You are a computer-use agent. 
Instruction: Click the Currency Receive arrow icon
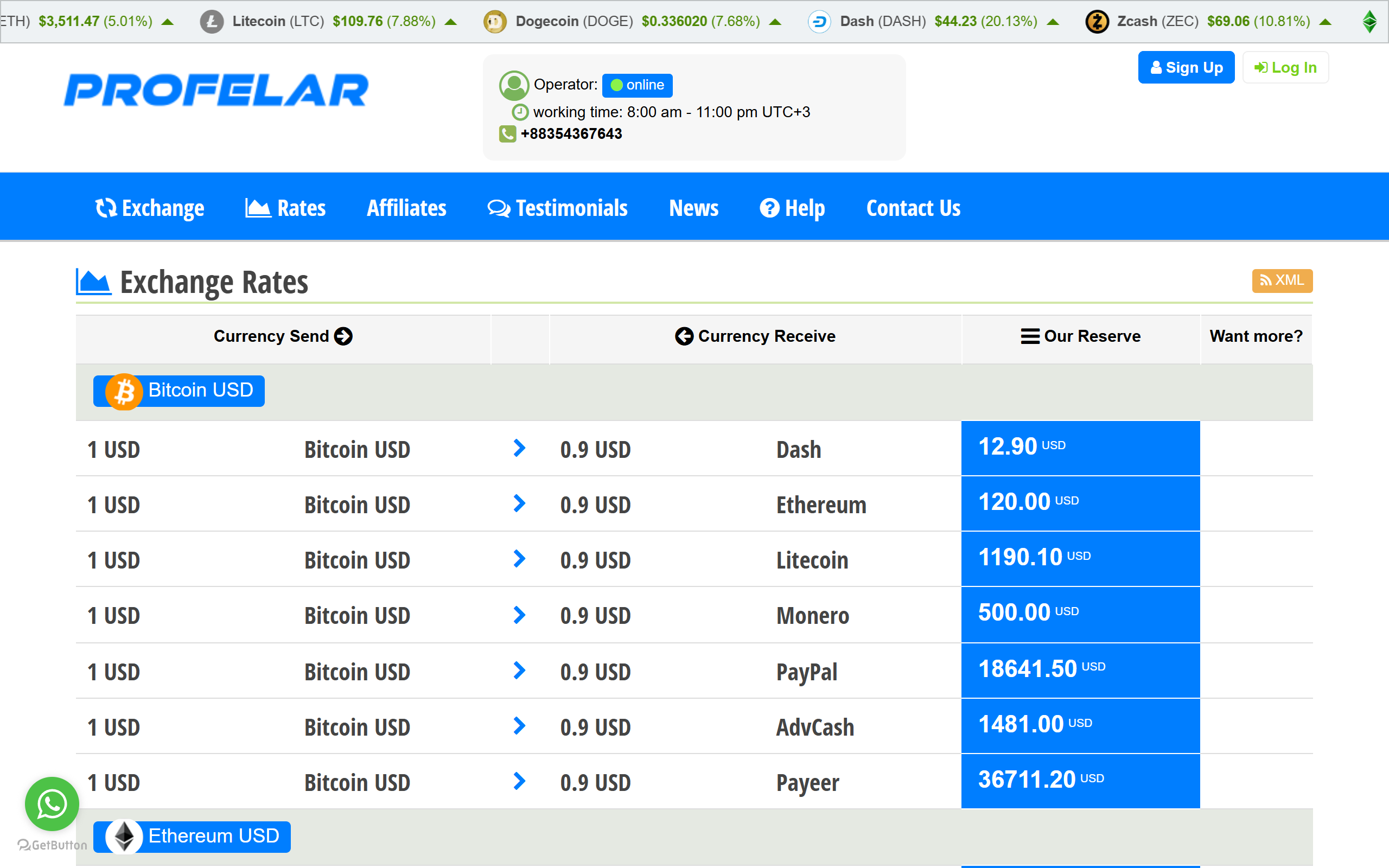click(684, 336)
